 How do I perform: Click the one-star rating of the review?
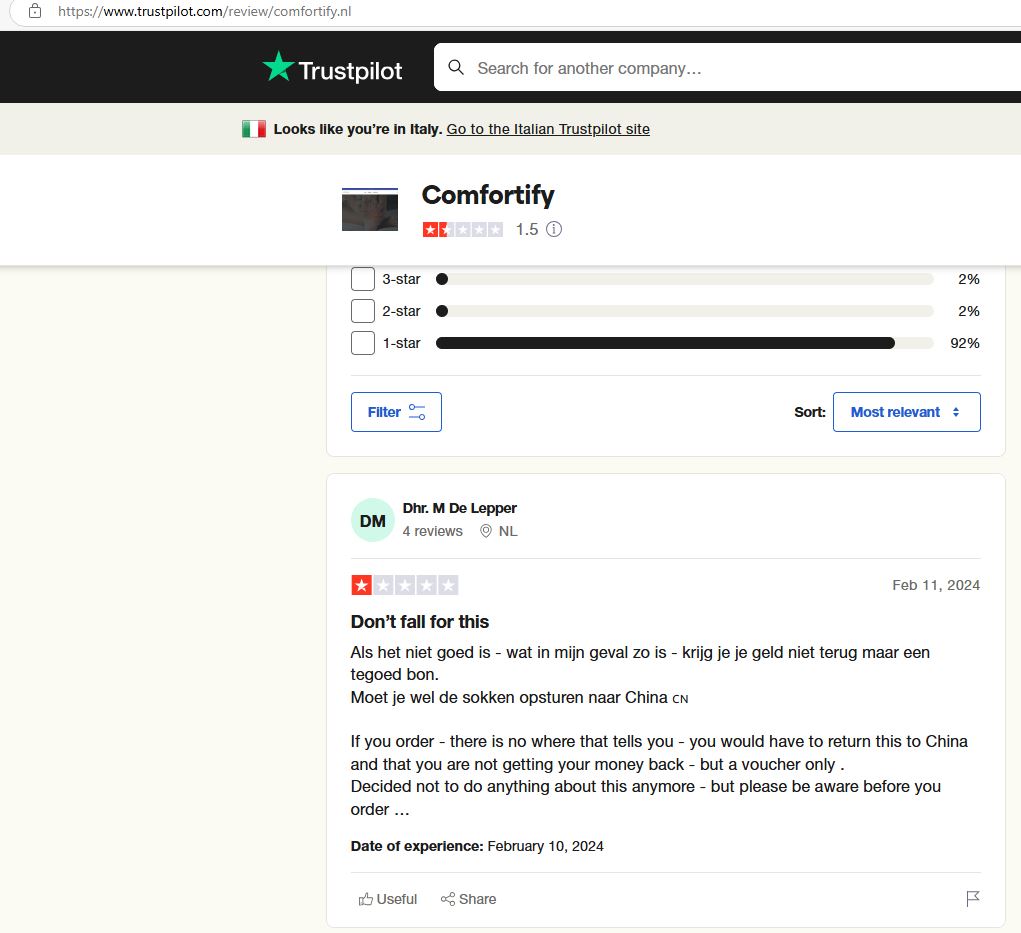404,585
